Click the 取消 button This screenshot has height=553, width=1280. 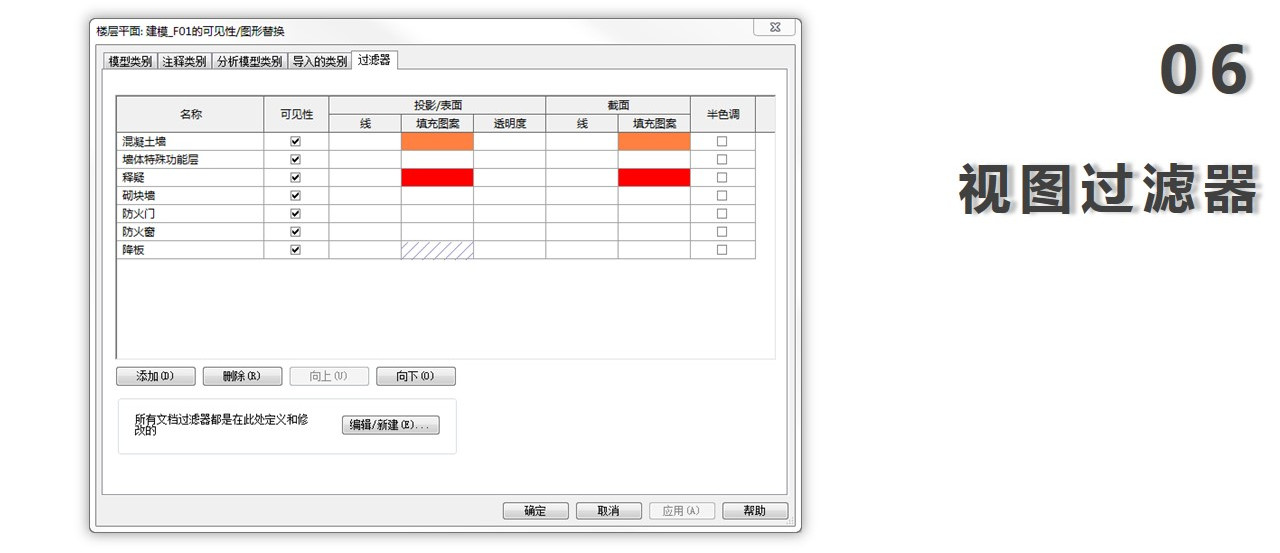(x=608, y=511)
